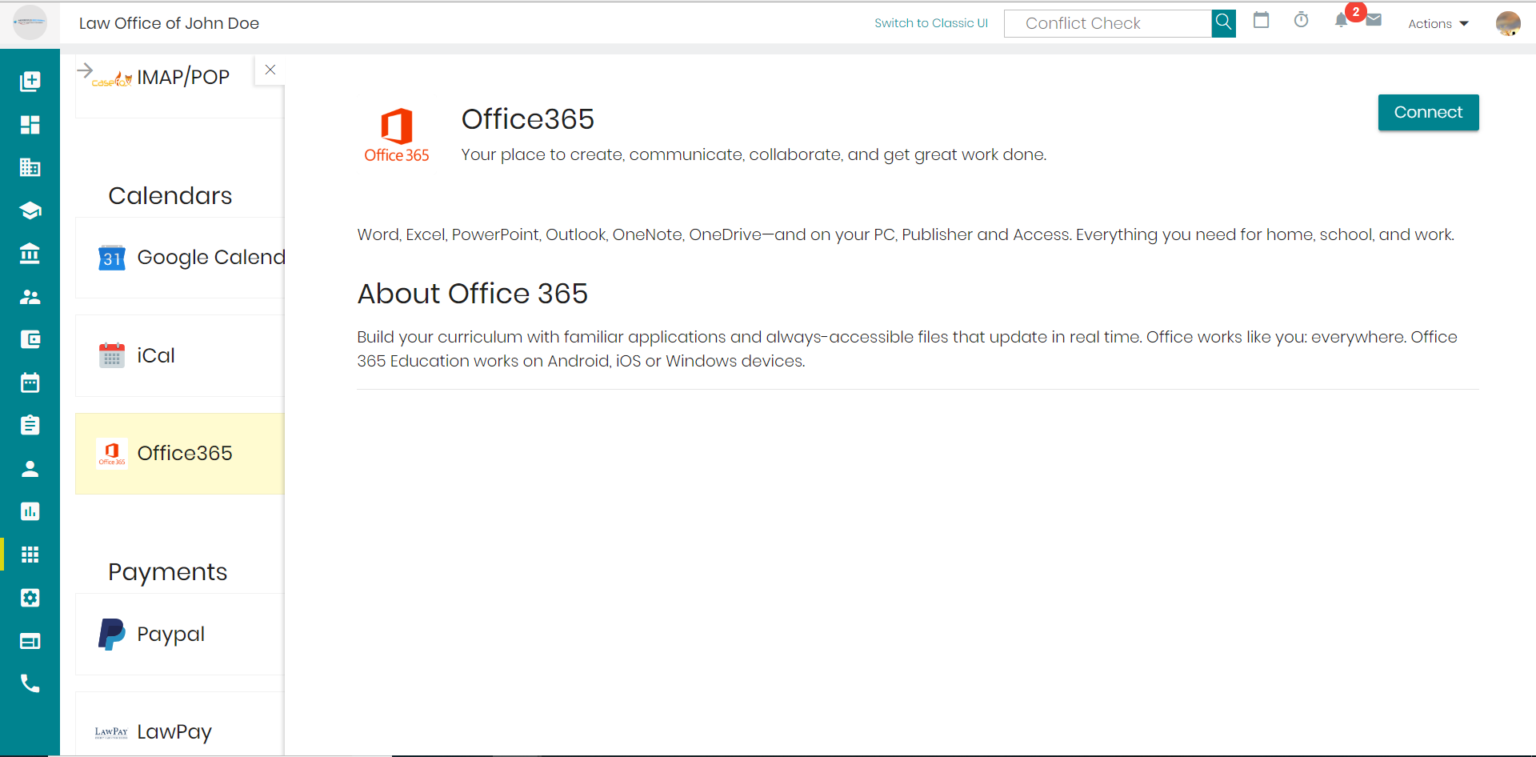The height and width of the screenshot is (757, 1536).
Task: Close the integration list panel
Action: click(270, 70)
